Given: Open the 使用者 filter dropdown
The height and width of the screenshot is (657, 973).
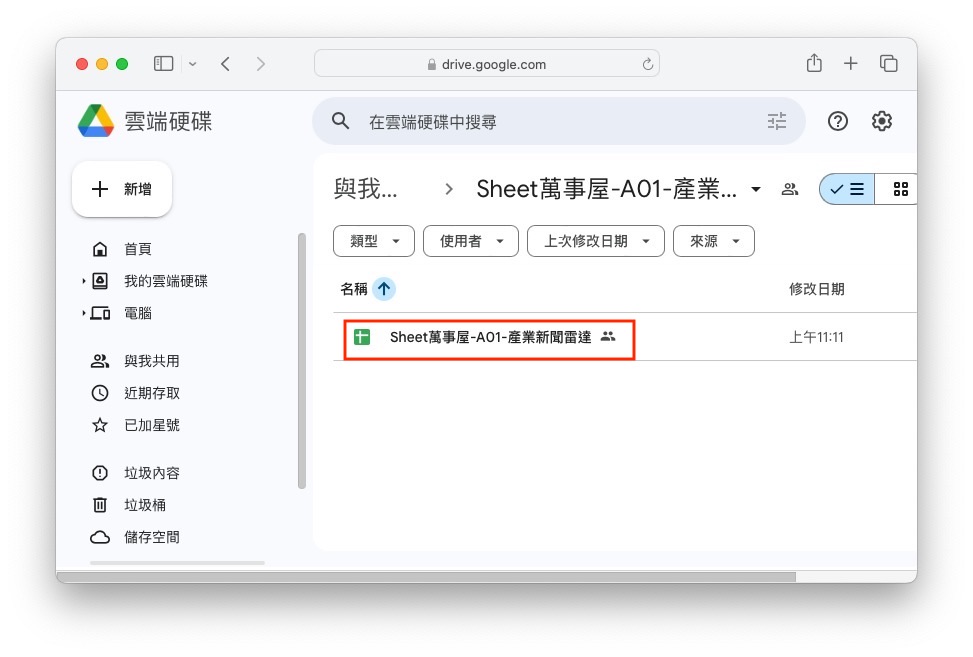Looking at the screenshot, I should coord(470,241).
